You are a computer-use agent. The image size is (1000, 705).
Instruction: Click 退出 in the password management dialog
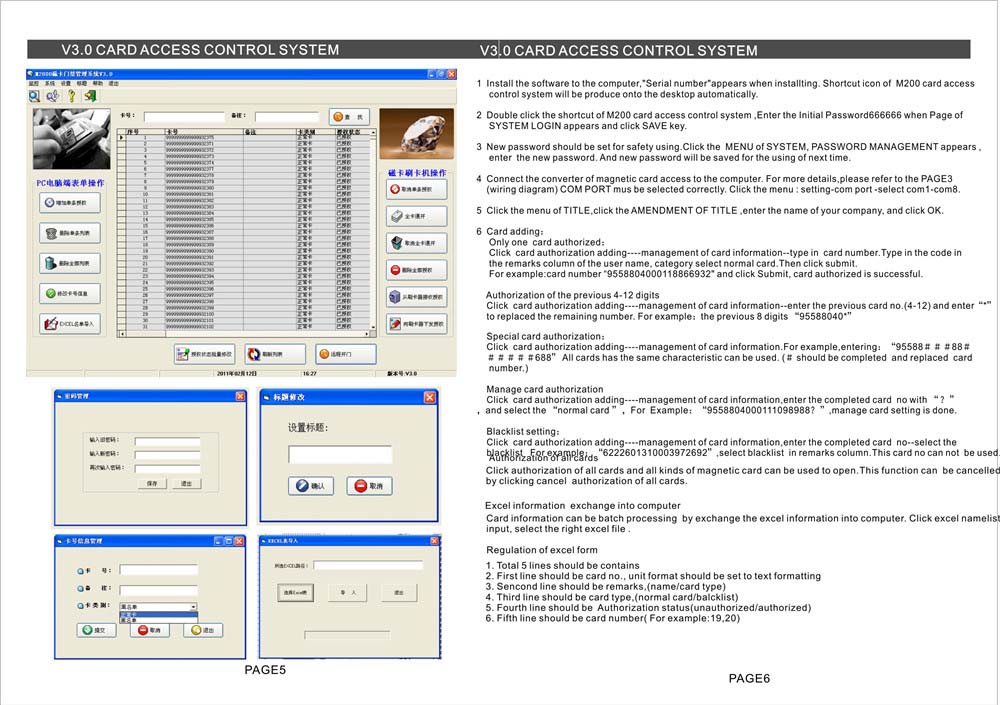(x=186, y=484)
